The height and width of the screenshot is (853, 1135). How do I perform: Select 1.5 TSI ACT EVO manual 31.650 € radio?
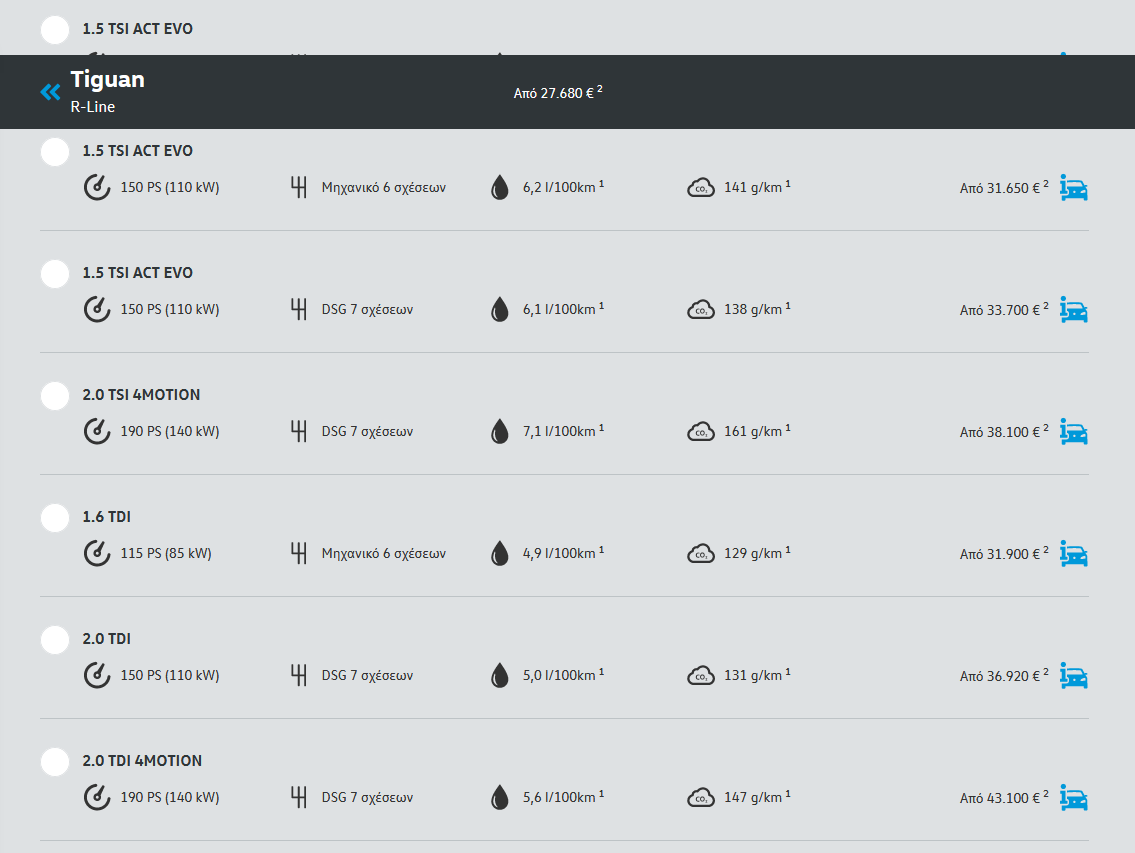point(55,152)
